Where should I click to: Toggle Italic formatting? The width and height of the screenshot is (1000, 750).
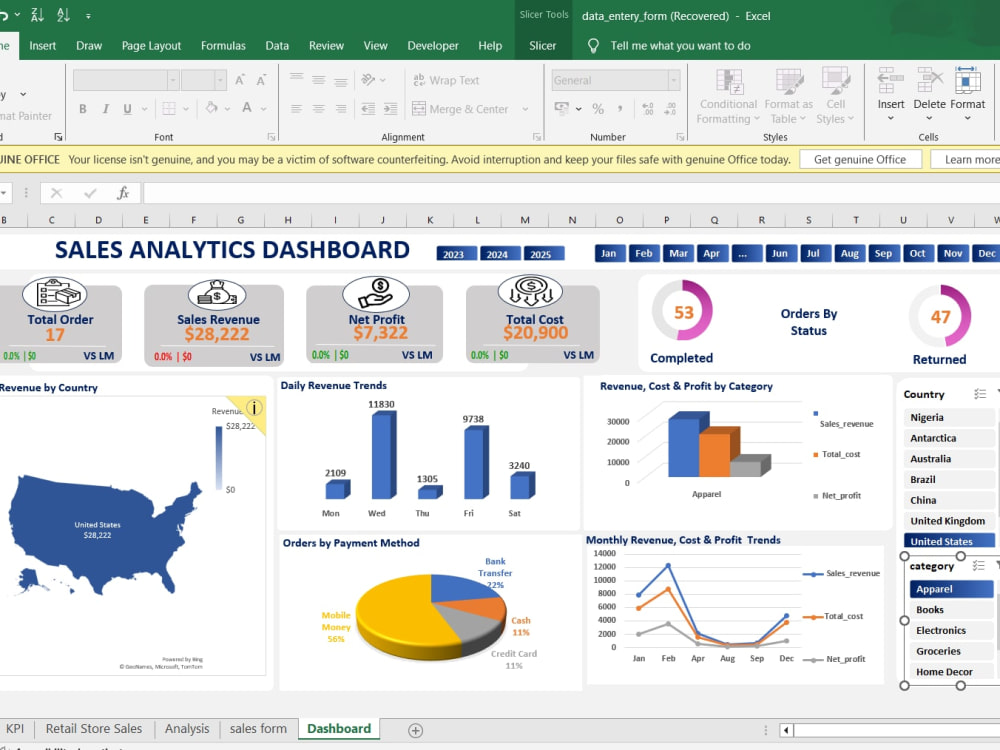click(105, 109)
